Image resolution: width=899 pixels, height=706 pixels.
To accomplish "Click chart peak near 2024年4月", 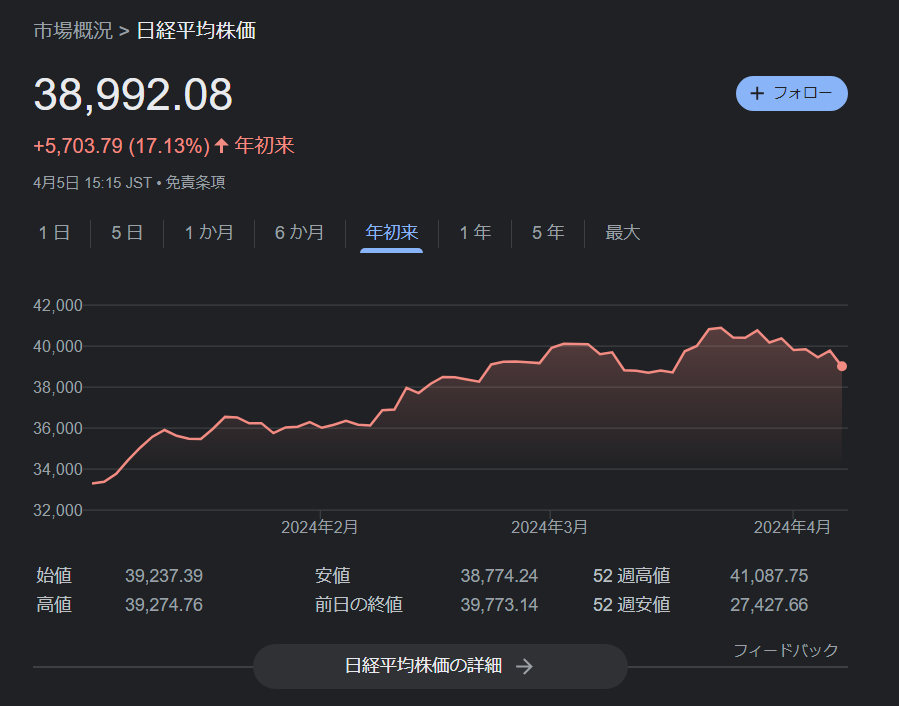I will 721,327.
